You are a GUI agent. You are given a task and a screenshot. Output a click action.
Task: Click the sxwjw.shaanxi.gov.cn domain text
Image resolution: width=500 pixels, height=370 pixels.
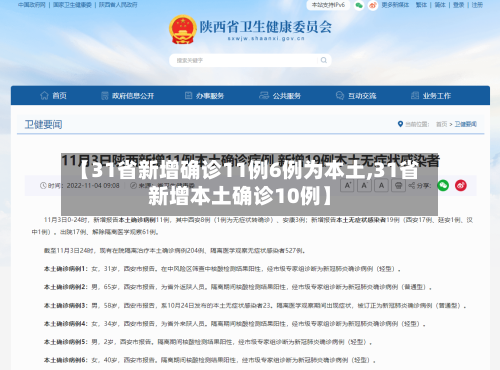[266, 39]
